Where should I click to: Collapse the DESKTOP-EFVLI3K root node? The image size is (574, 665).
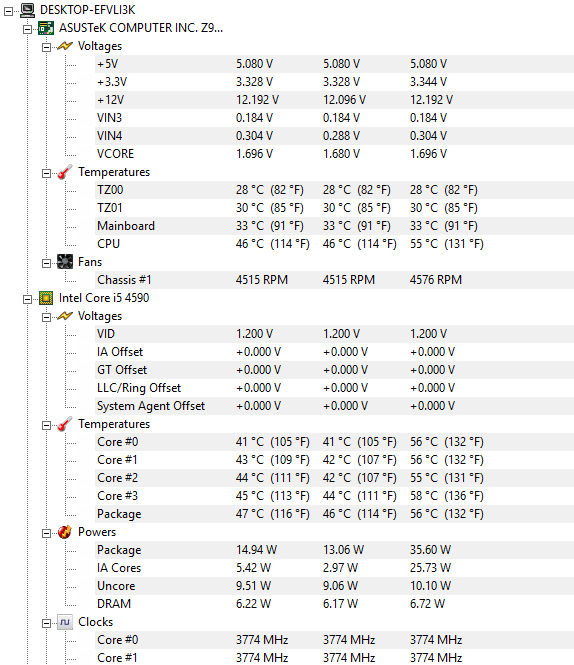[8, 11]
